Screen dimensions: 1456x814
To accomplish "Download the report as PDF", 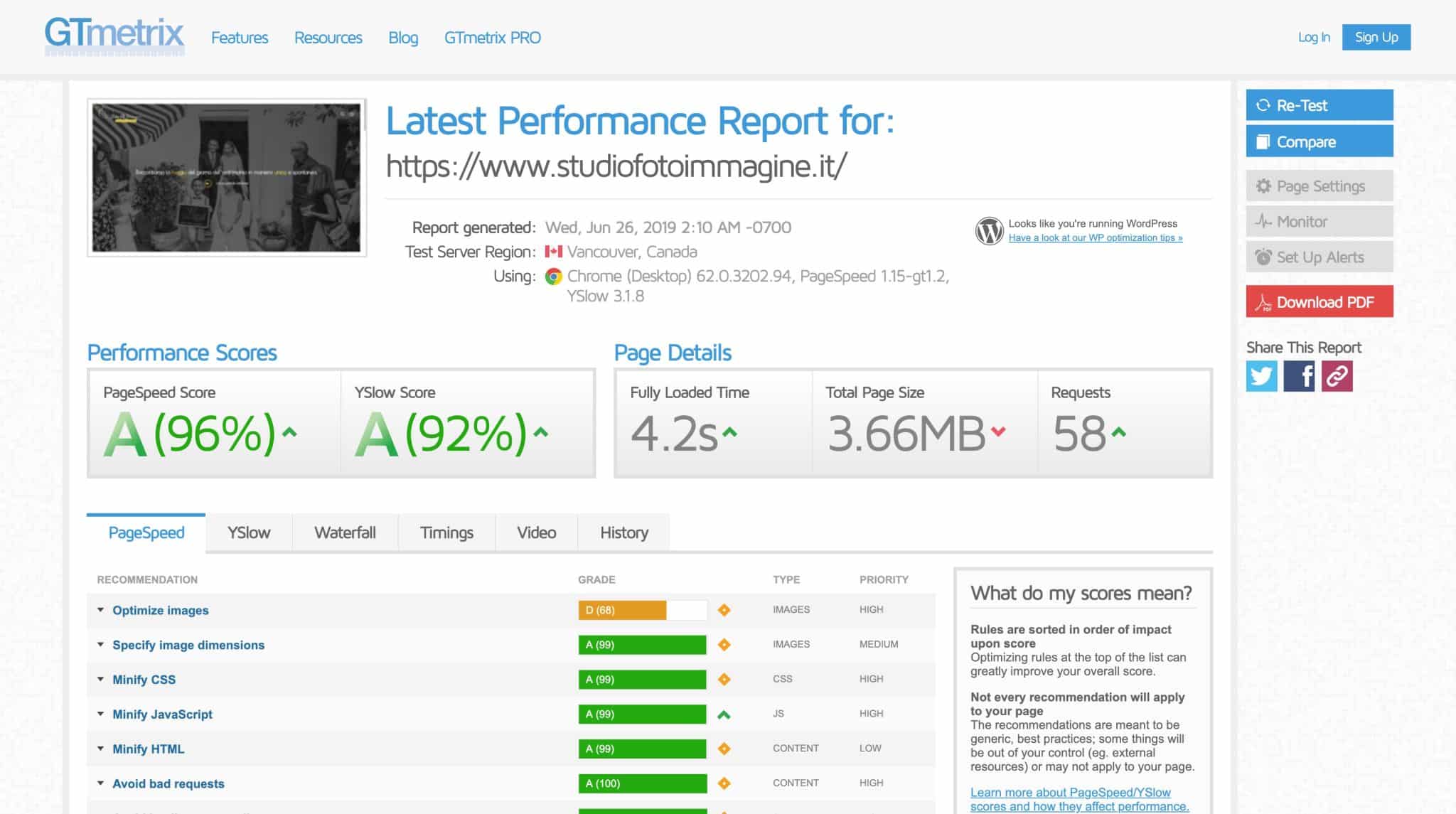I will [x=1319, y=301].
